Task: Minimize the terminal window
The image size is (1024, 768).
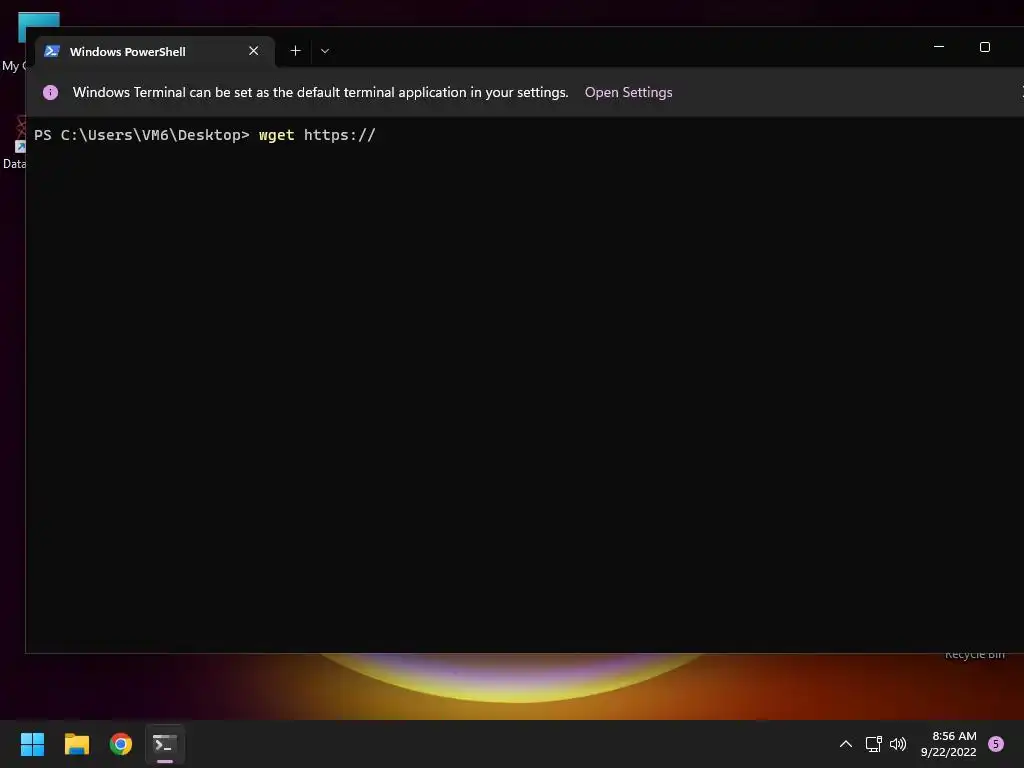Action: point(938,47)
